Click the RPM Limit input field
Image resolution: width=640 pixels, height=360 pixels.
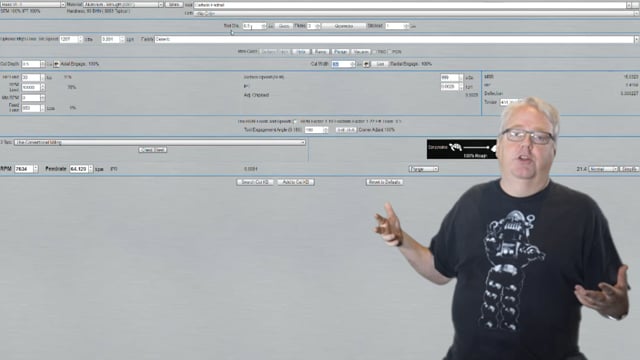[x=31, y=87]
